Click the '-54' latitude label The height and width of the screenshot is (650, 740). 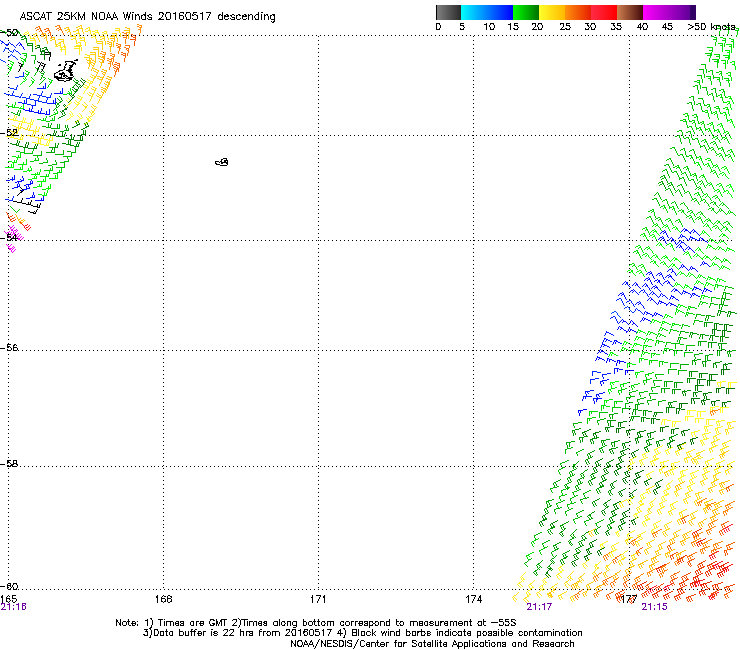9,237
